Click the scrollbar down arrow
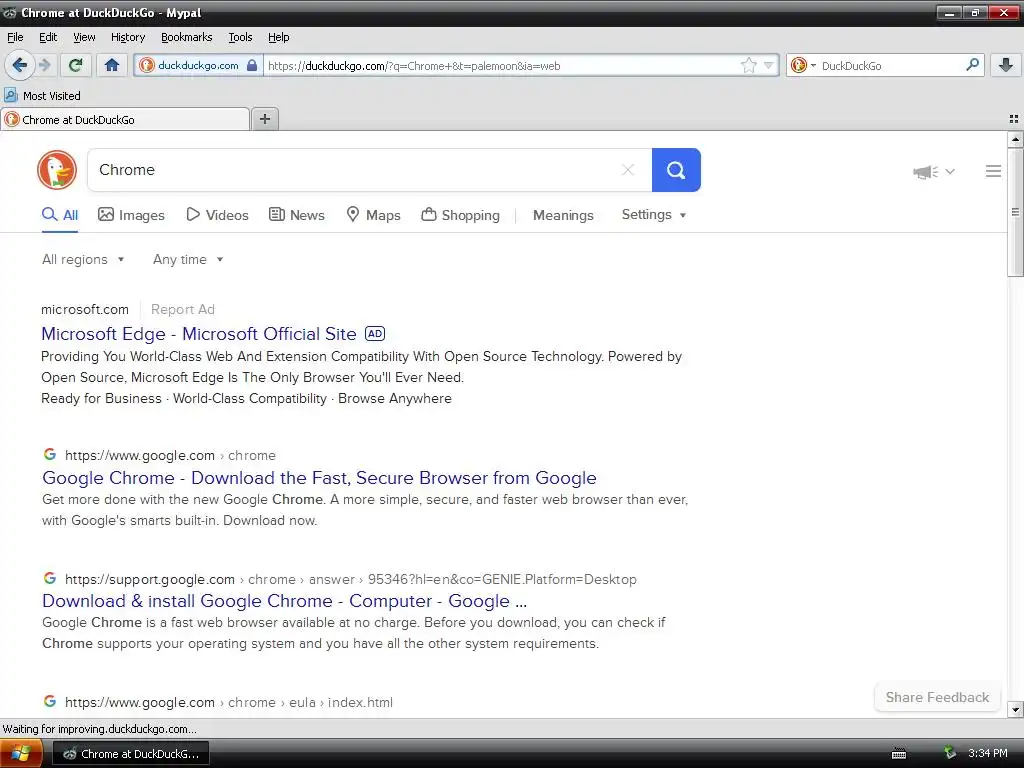The height and width of the screenshot is (768, 1024). pos(1015,709)
